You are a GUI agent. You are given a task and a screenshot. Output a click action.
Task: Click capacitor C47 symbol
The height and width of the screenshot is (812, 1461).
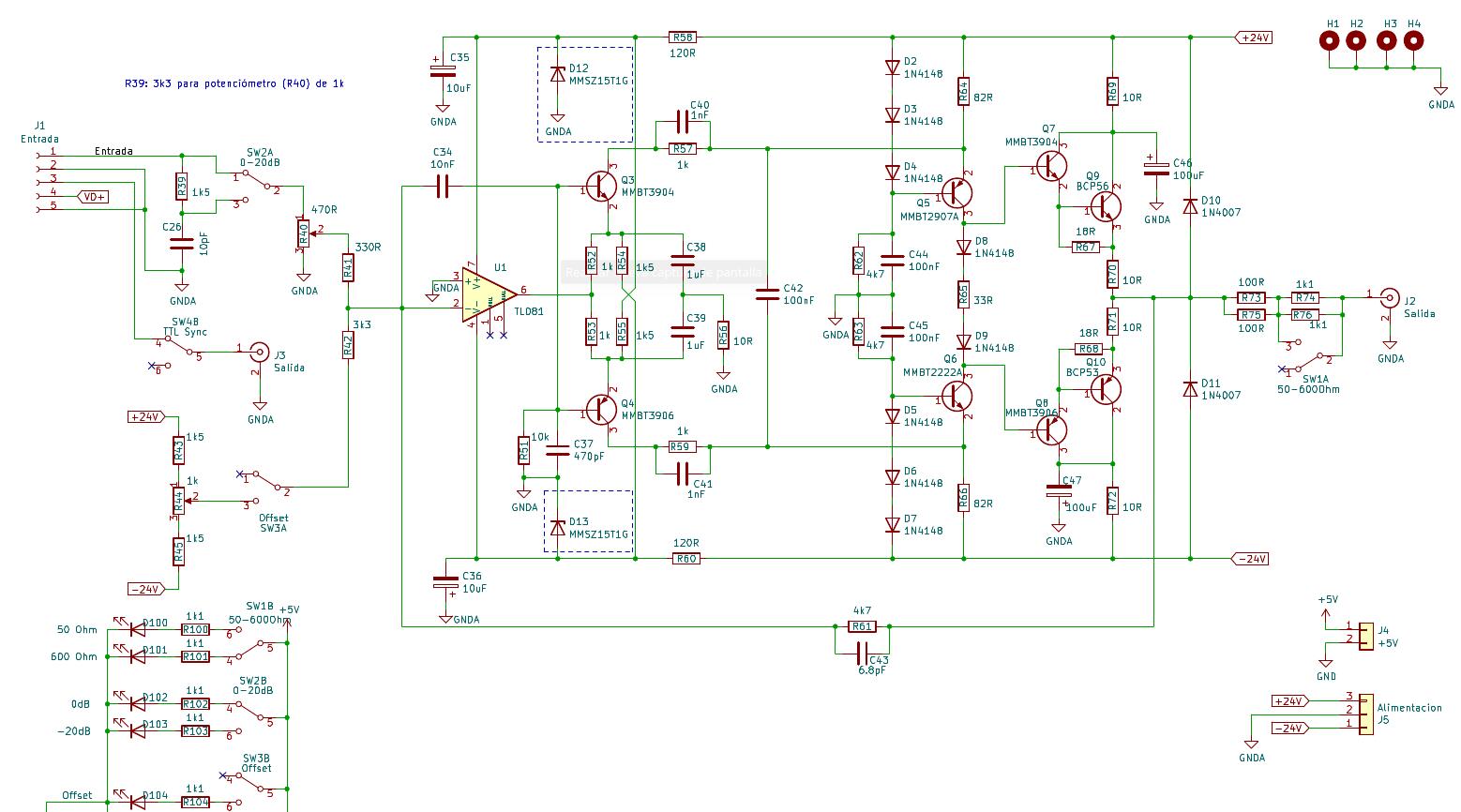[1060, 491]
